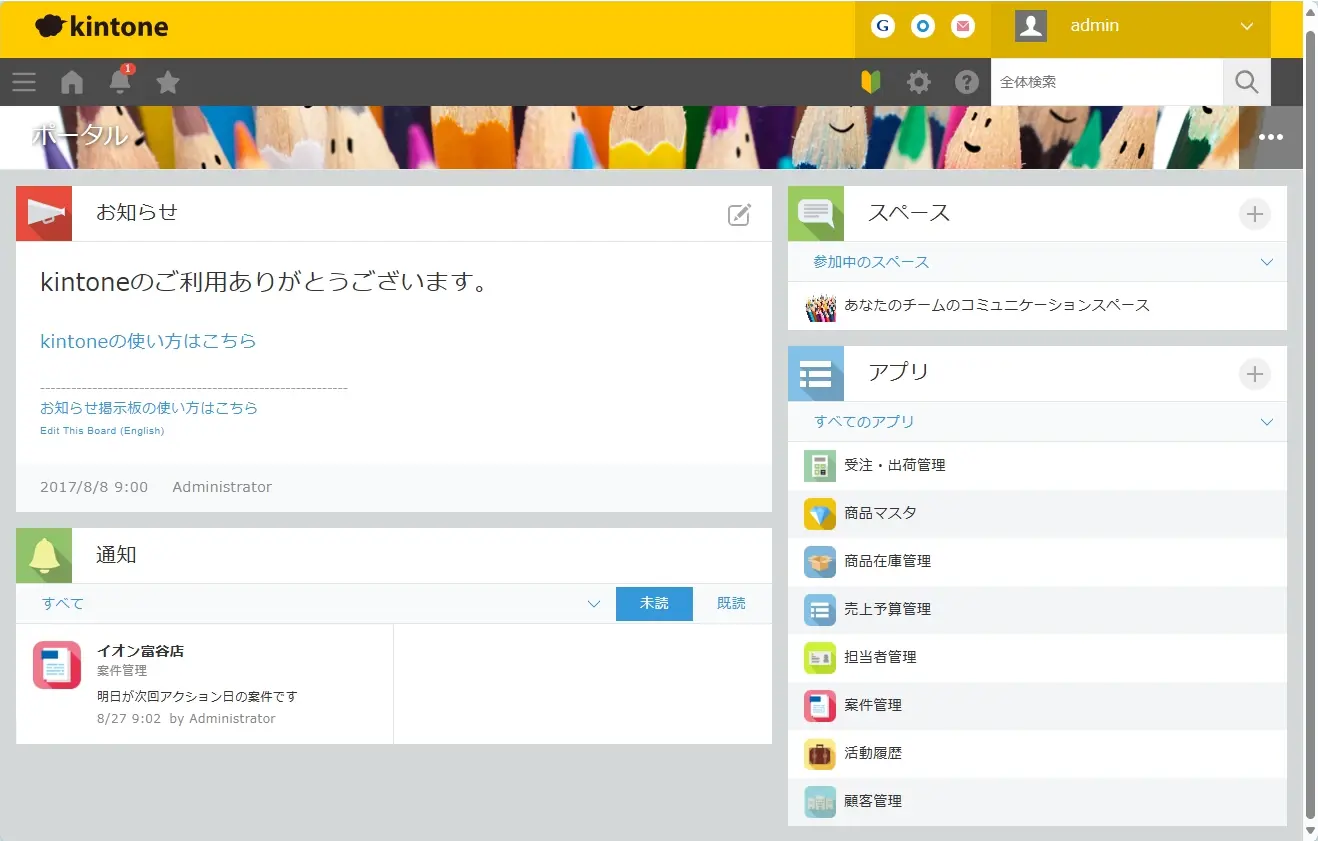Open the お知らせ掲示板の使い方はこちら link

coord(149,408)
